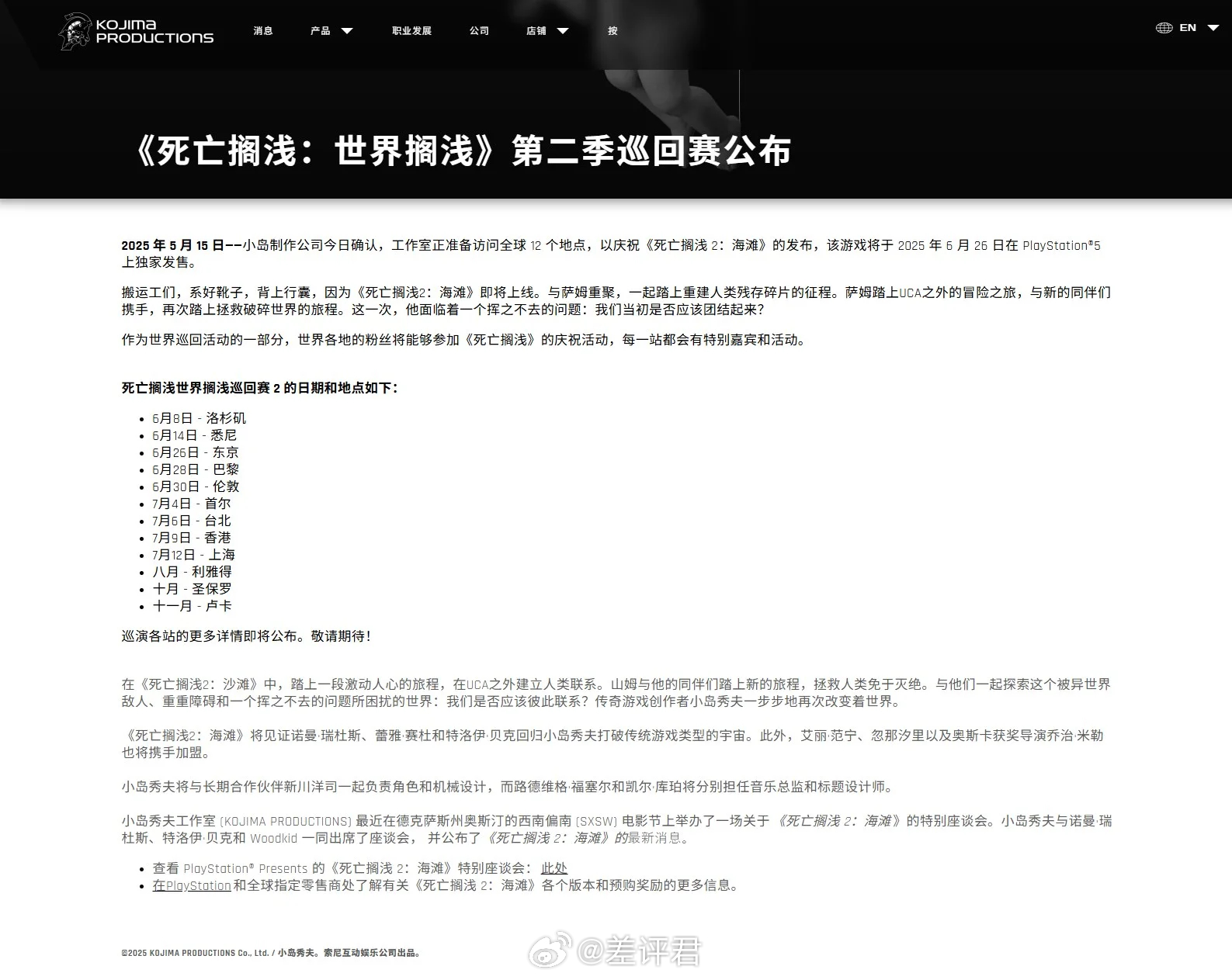The height and width of the screenshot is (980, 1232).
Task: Select paragraph starting 作为世界巡回活动的一部分
Action: coord(464,340)
